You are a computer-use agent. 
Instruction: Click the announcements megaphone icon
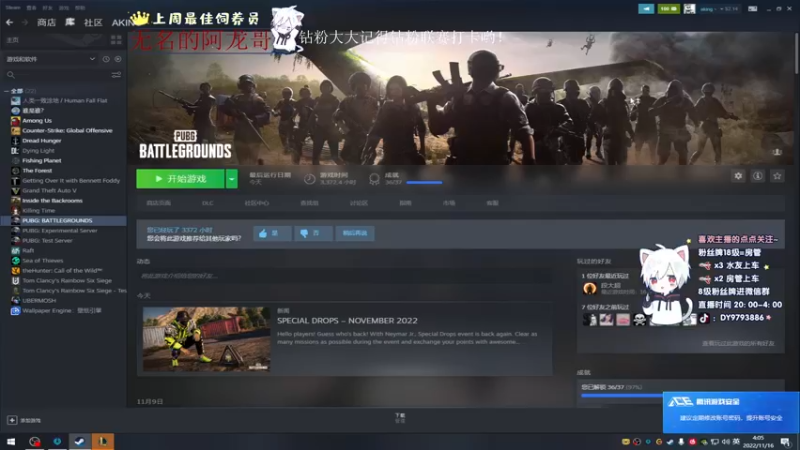(646, 9)
